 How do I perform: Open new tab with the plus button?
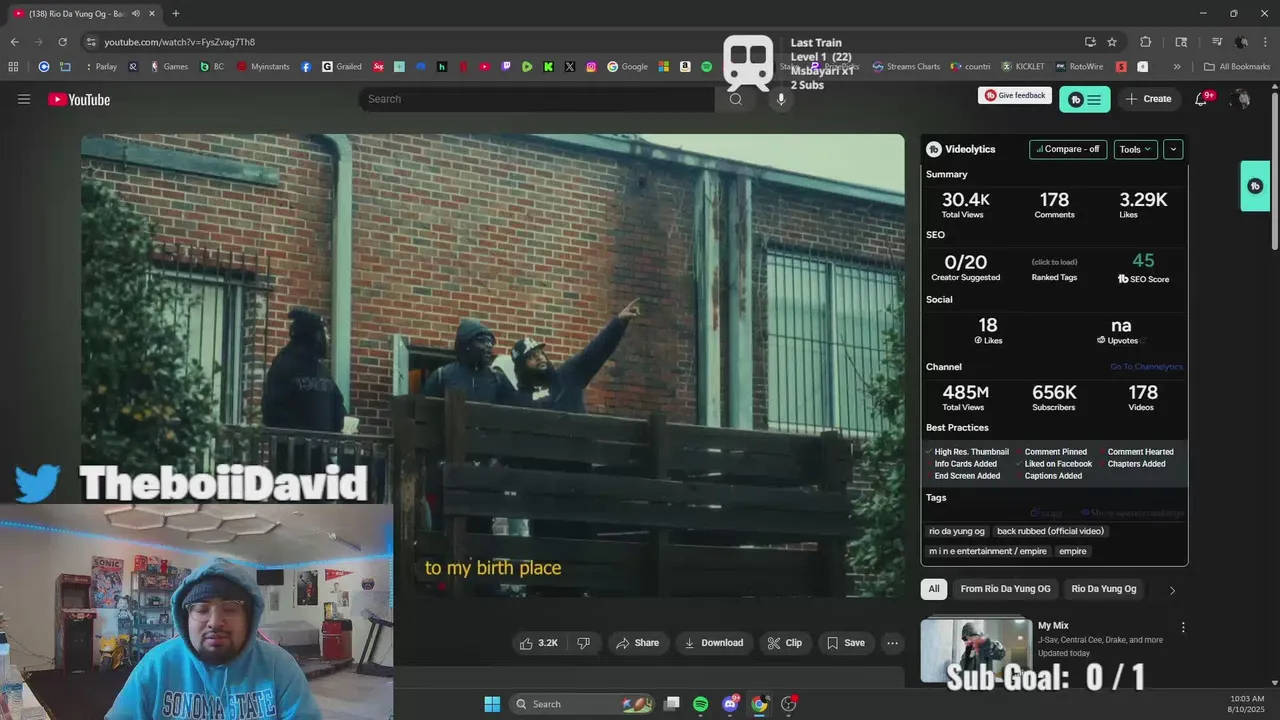tap(175, 14)
